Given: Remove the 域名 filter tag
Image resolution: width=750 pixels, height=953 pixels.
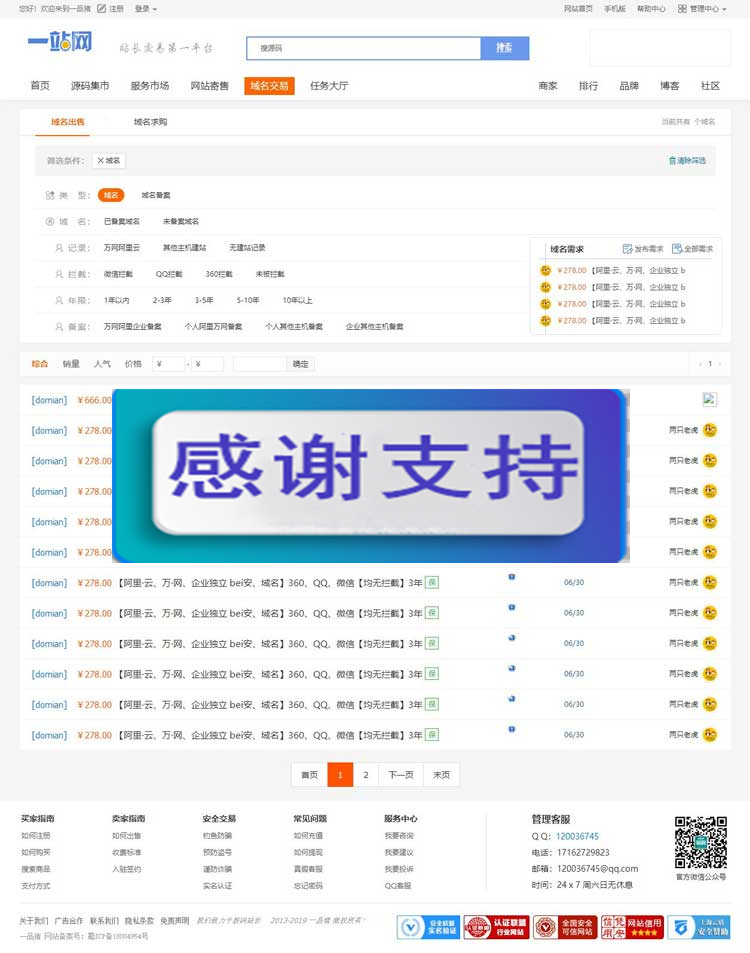Looking at the screenshot, I should click(100, 160).
